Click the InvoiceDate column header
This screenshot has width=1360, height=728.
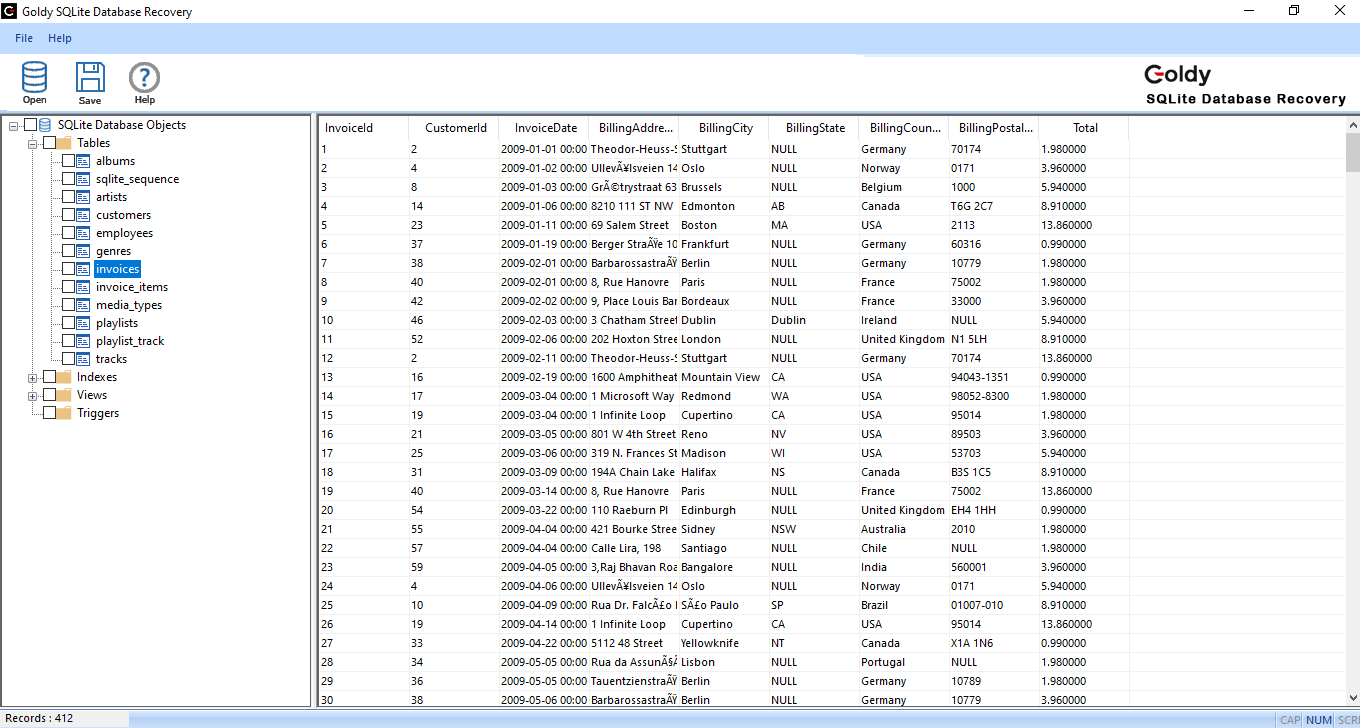point(544,128)
